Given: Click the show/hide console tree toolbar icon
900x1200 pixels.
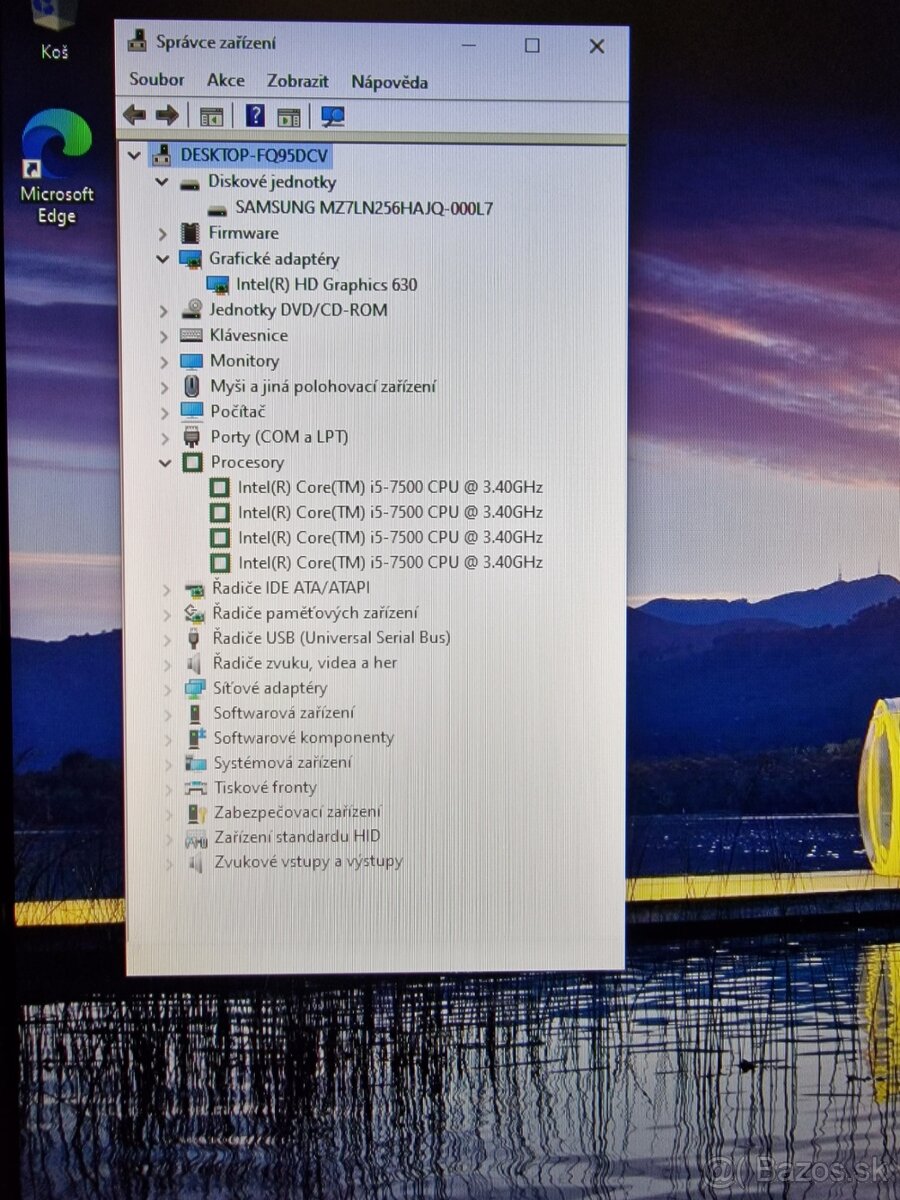Looking at the screenshot, I should coord(211,115).
